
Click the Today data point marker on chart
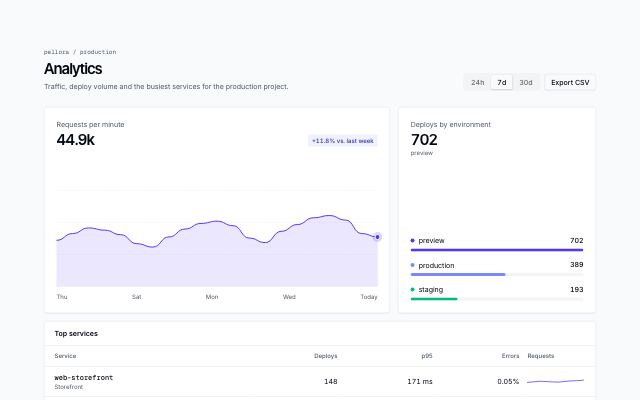click(378, 237)
